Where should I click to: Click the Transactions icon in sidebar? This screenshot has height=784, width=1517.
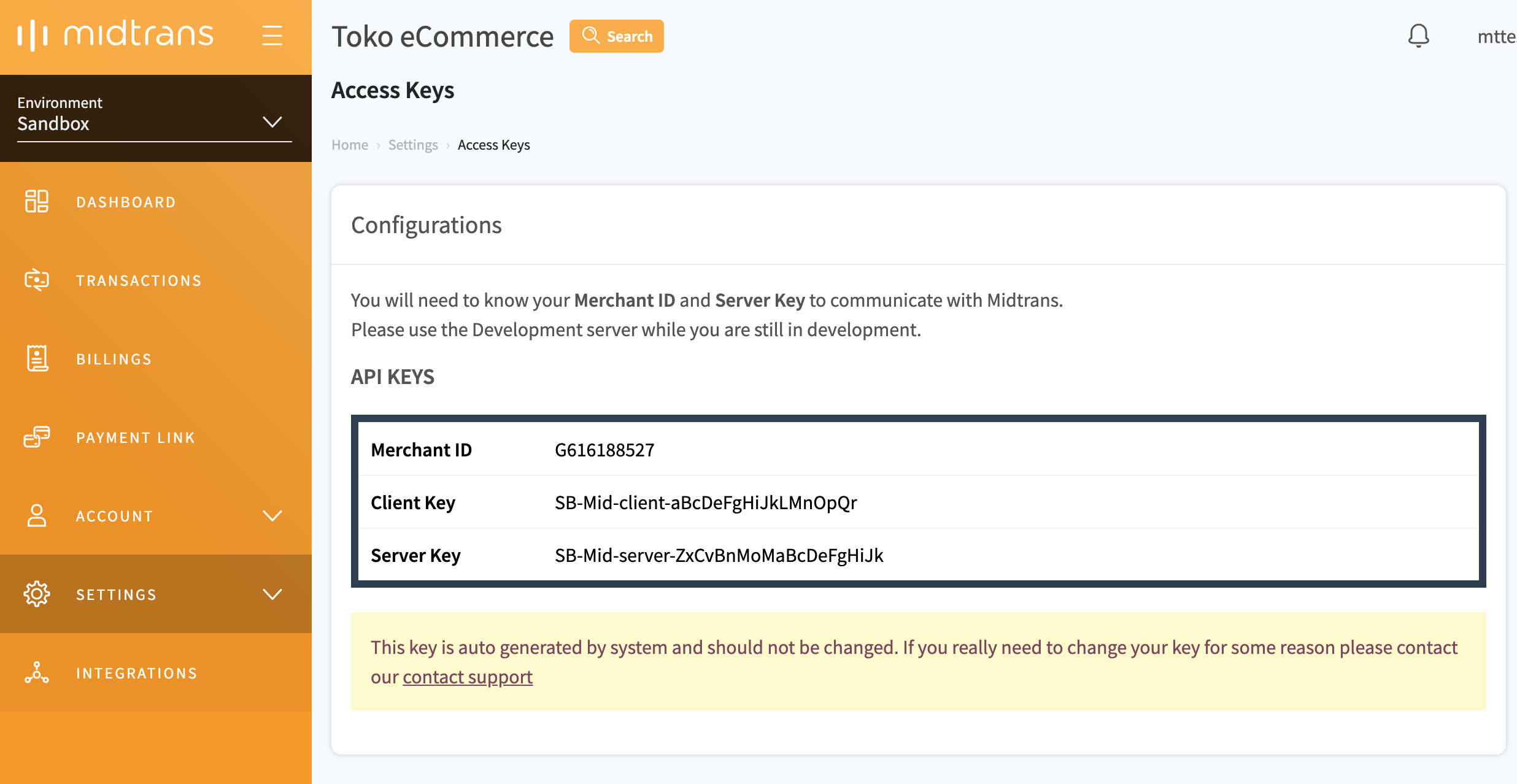37,280
